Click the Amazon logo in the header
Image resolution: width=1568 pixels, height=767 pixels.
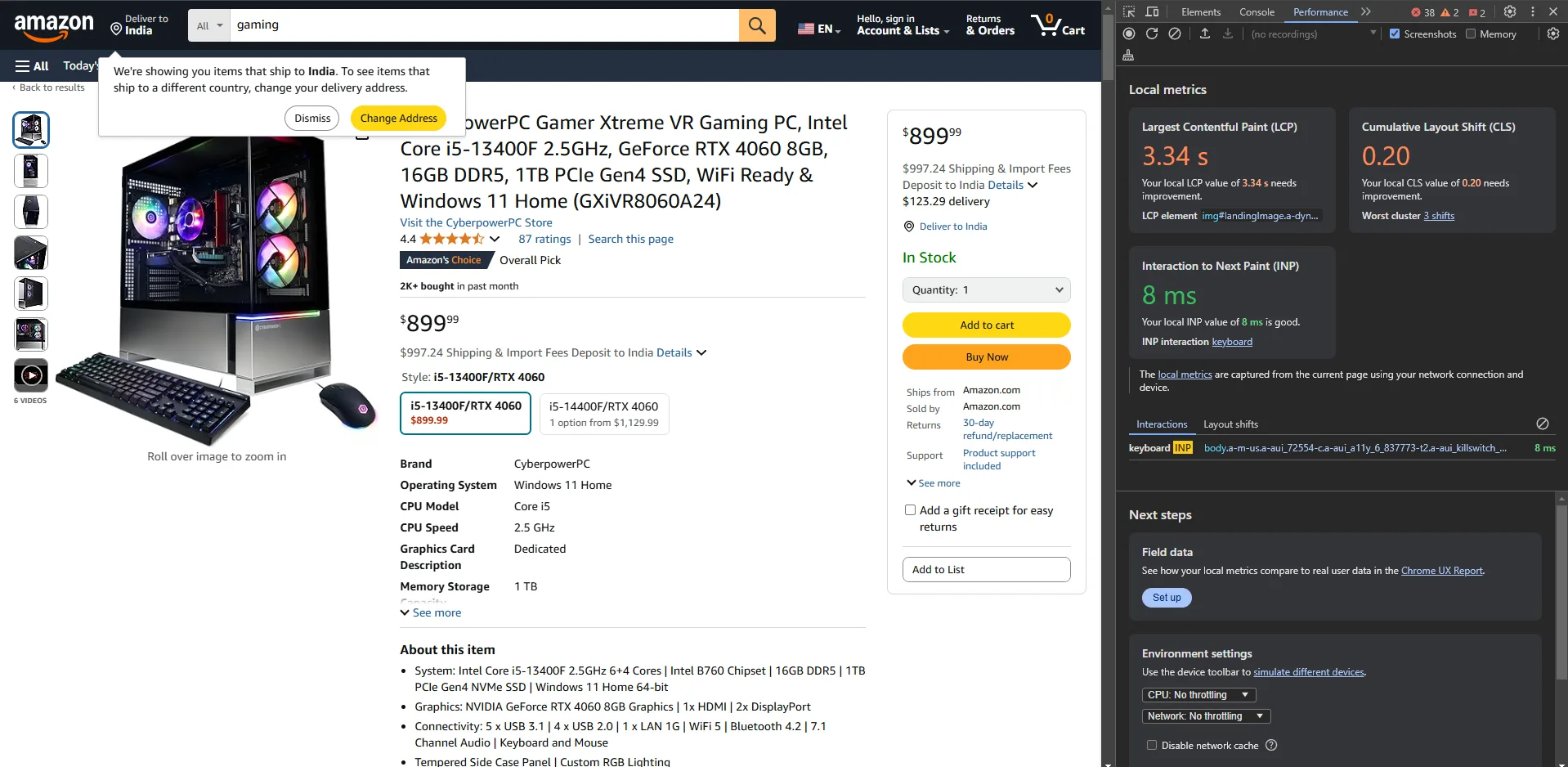pos(54,26)
